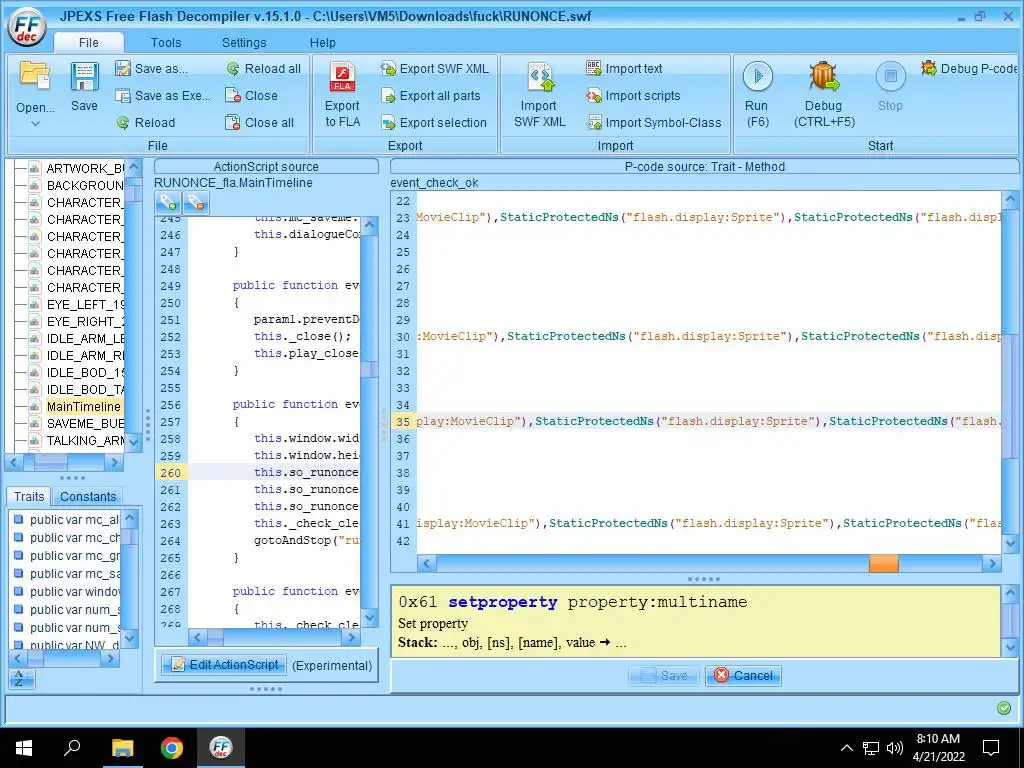Click ActionScript vertical scrollbar down arrow
This screenshot has width=1024, height=768.
coord(370,616)
